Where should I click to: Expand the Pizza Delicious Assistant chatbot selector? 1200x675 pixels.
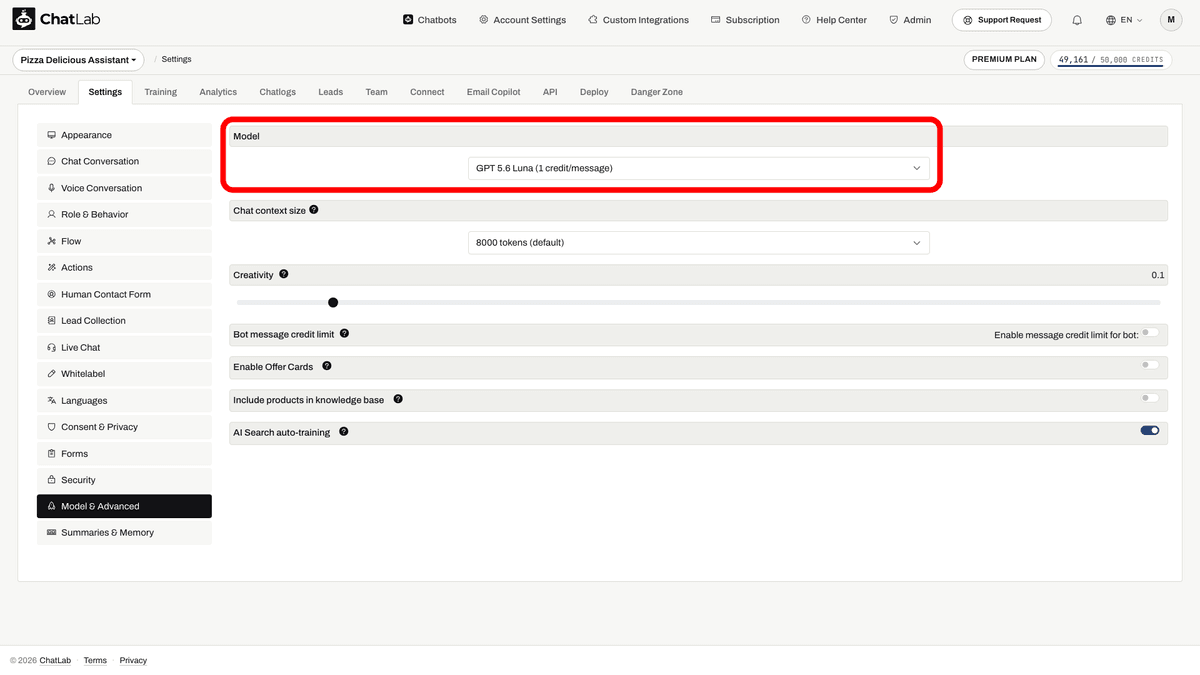[78, 60]
